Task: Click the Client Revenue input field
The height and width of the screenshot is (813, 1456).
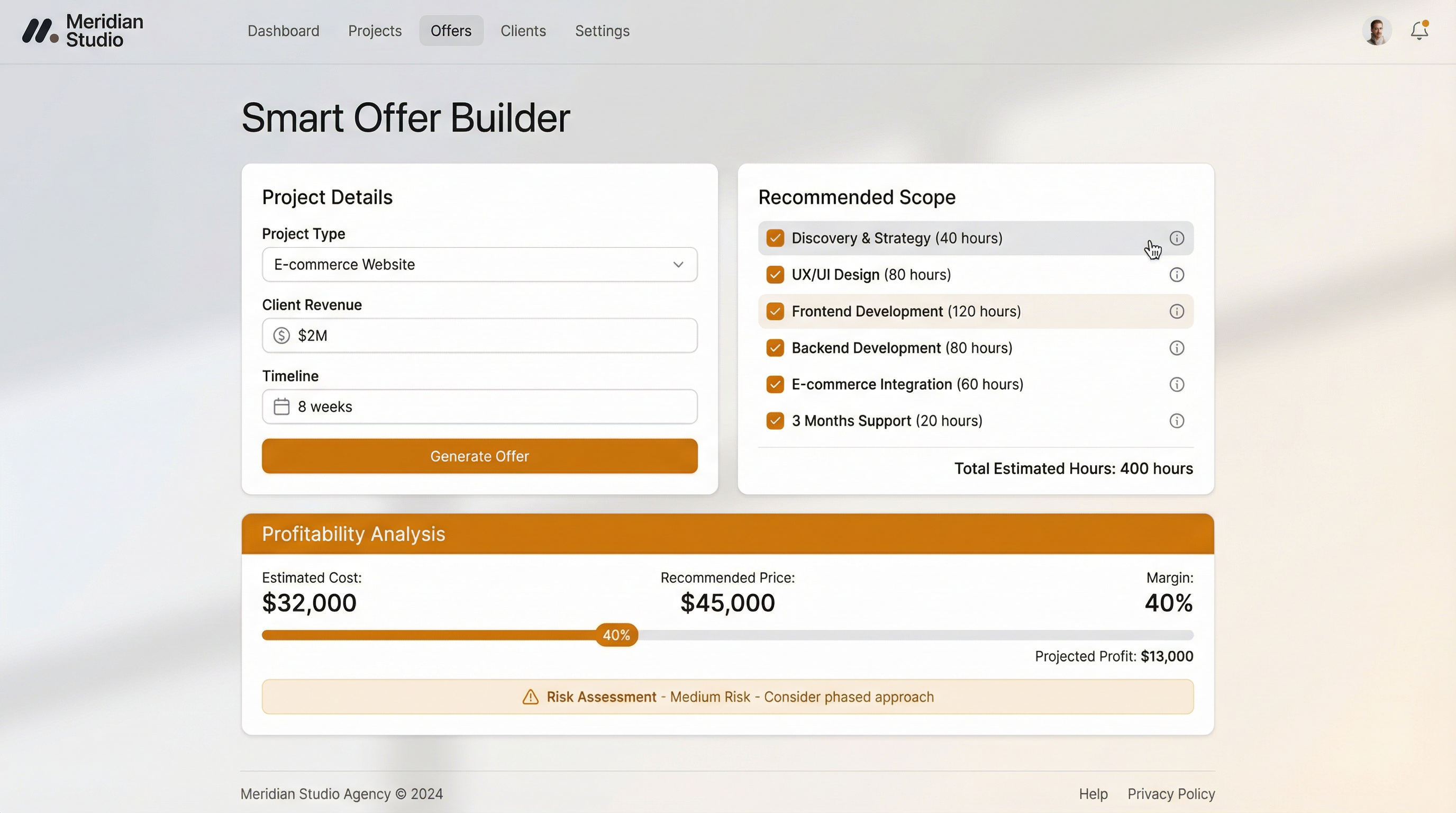Action: pyautogui.click(x=479, y=335)
